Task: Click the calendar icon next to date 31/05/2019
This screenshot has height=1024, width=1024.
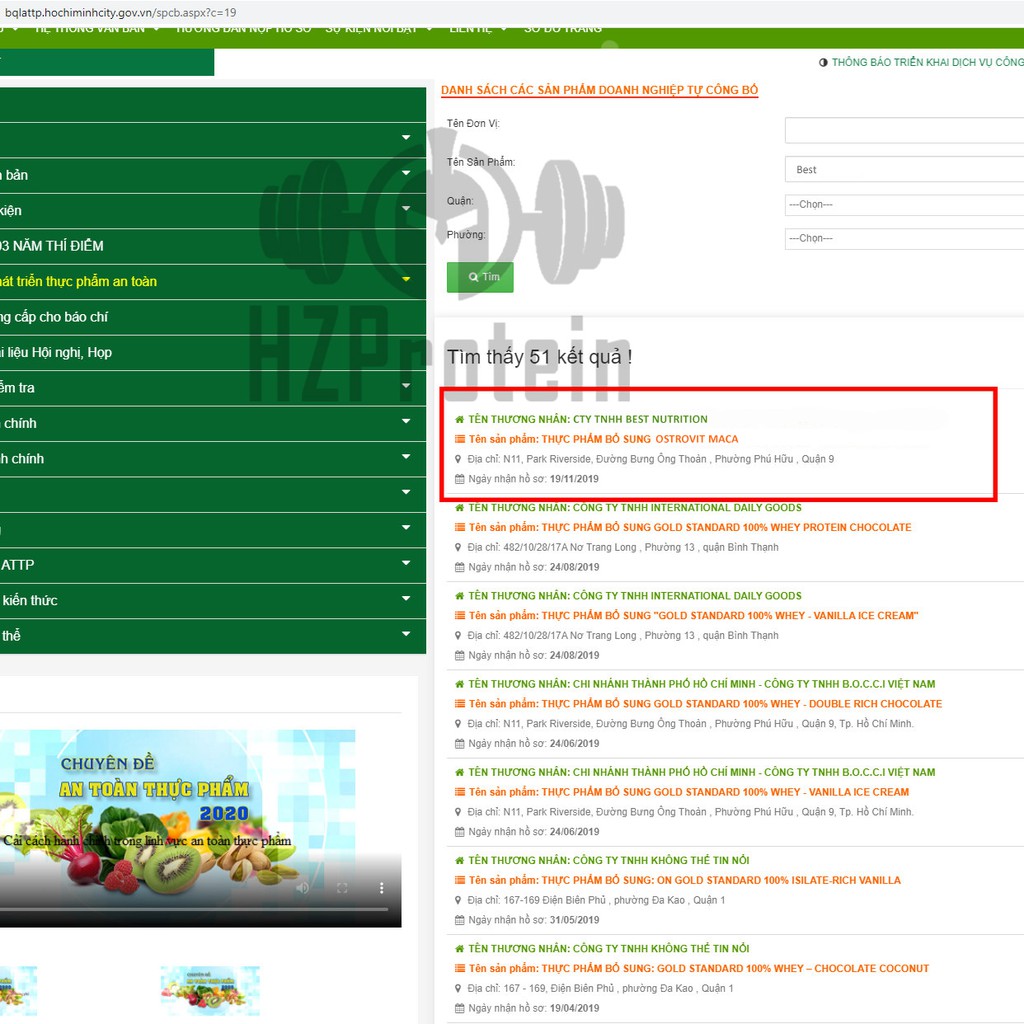Action: tap(460, 920)
